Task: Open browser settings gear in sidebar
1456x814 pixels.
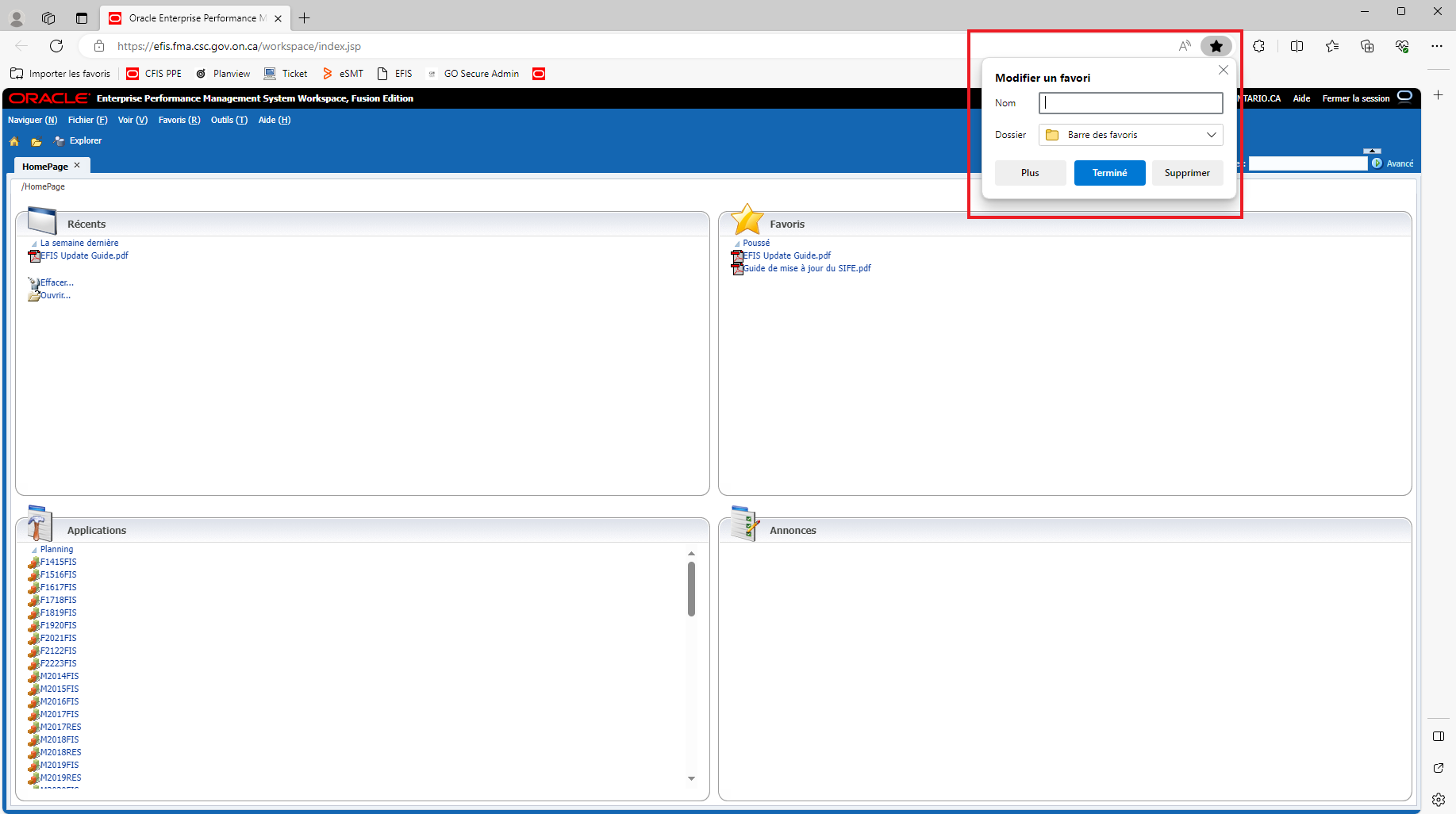Action: (x=1438, y=799)
